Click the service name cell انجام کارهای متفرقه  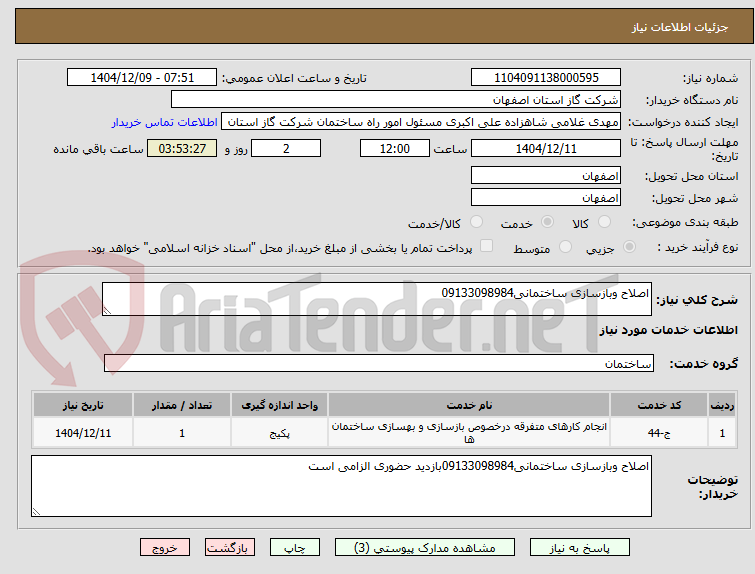469,433
